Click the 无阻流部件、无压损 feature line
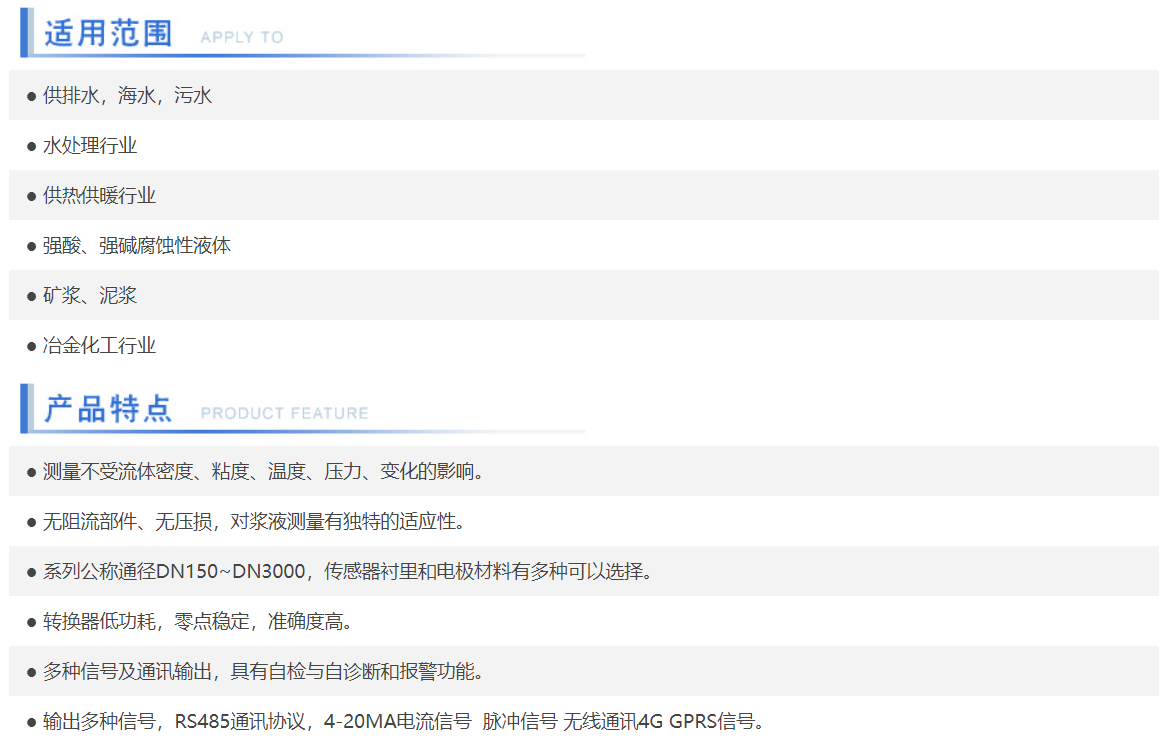This screenshot has height=748, width=1160. tap(254, 521)
